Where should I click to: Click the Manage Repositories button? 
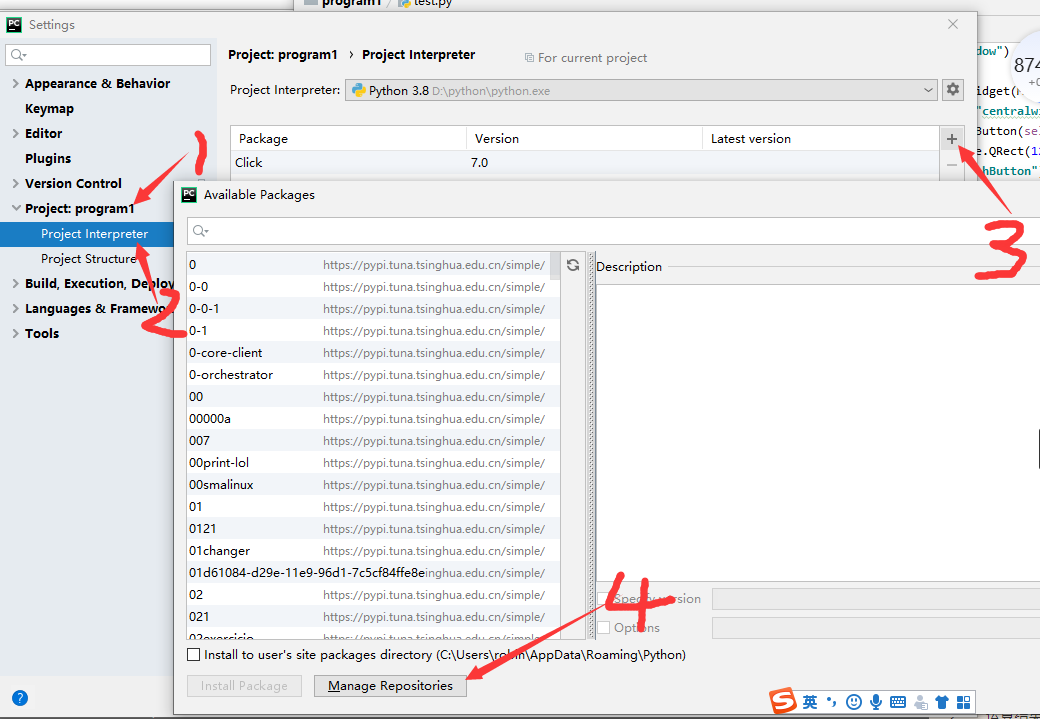(390, 686)
